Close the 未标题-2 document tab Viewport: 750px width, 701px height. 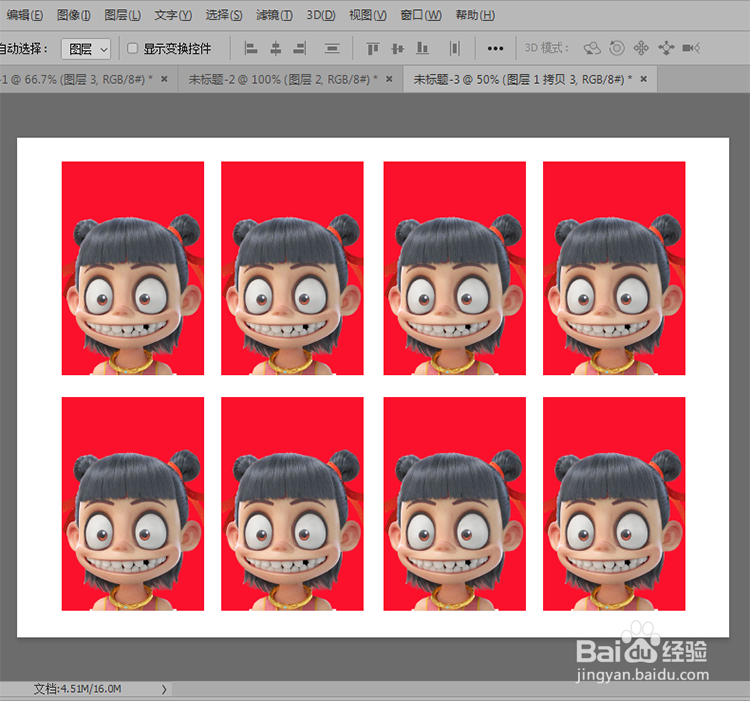pos(389,79)
